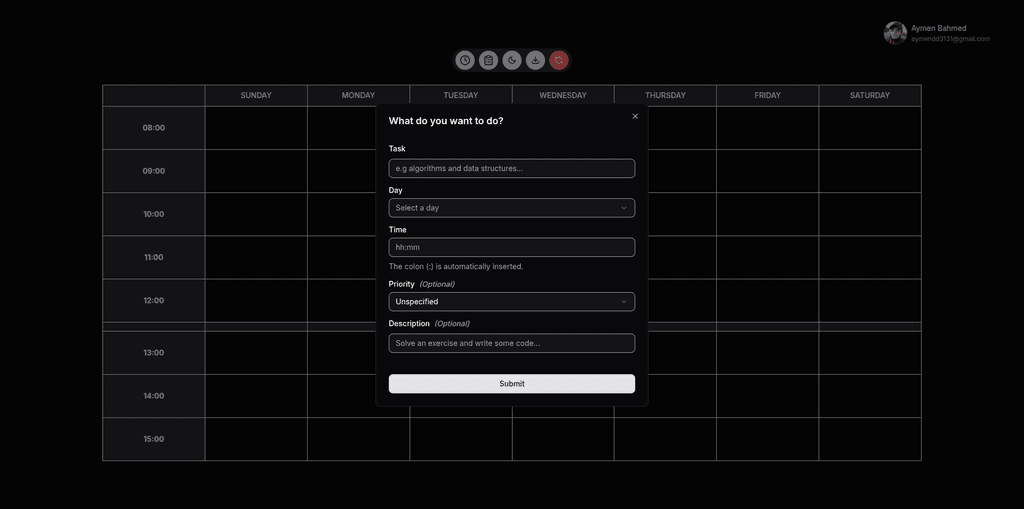Click the clipboard task icon
The height and width of the screenshot is (509, 1024).
tap(488, 61)
